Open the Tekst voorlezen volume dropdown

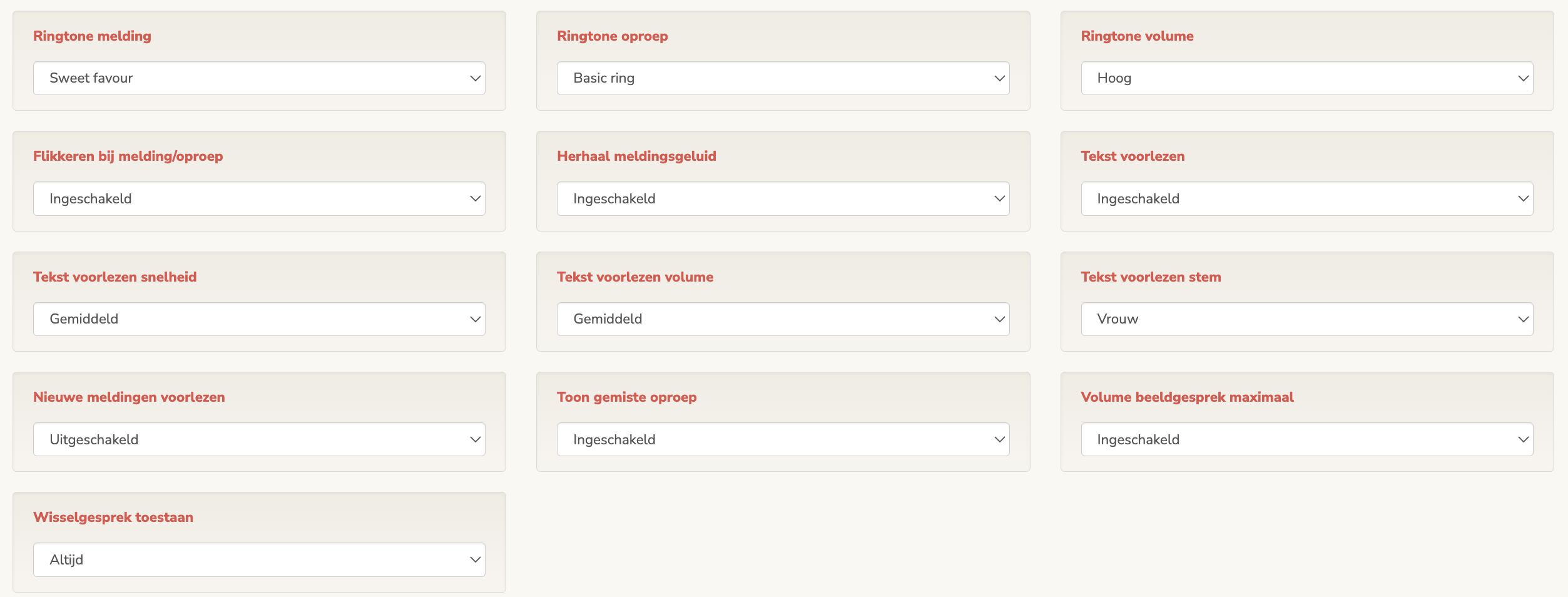click(x=783, y=319)
